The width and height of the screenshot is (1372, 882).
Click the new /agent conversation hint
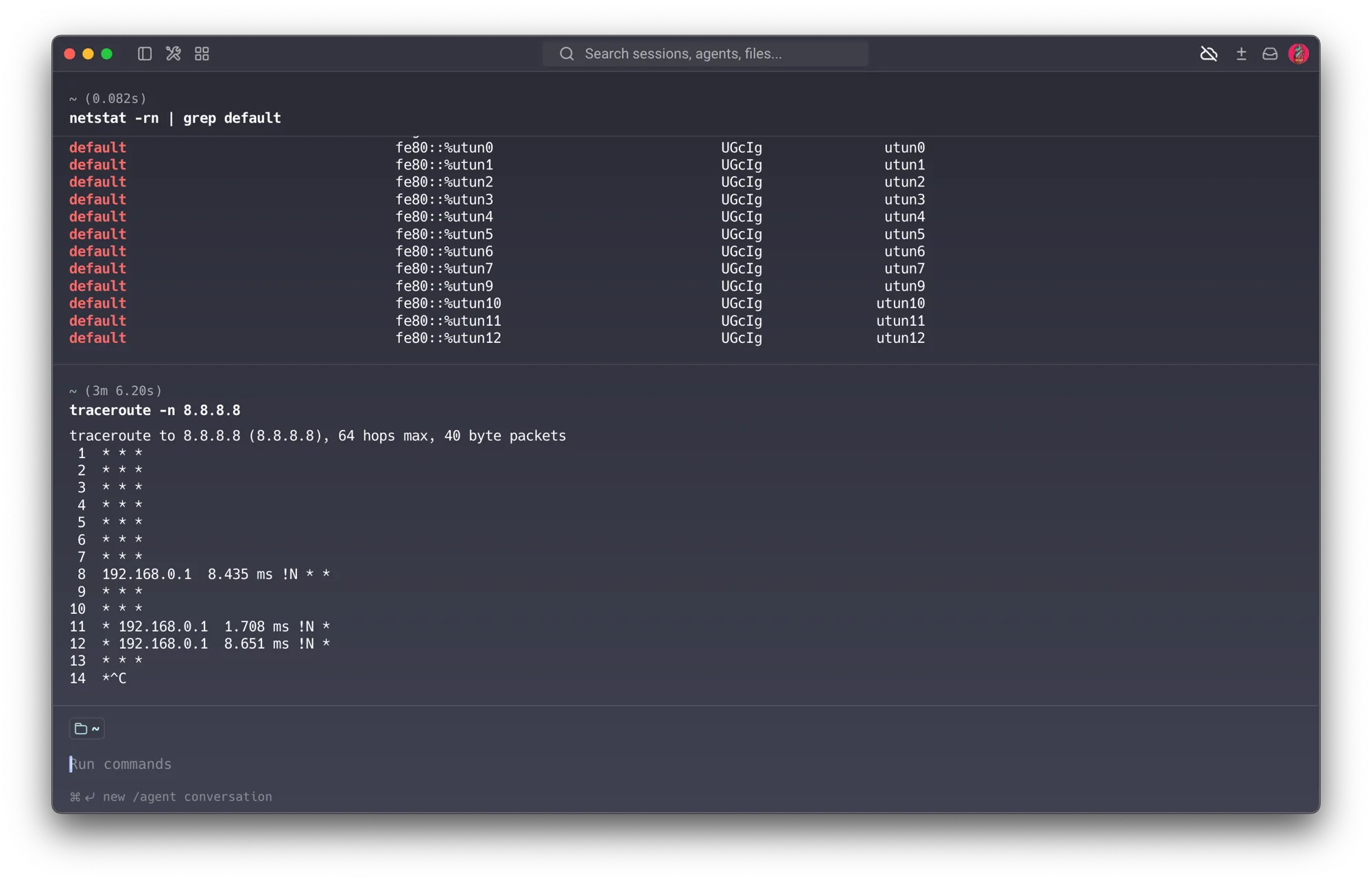(x=171, y=796)
